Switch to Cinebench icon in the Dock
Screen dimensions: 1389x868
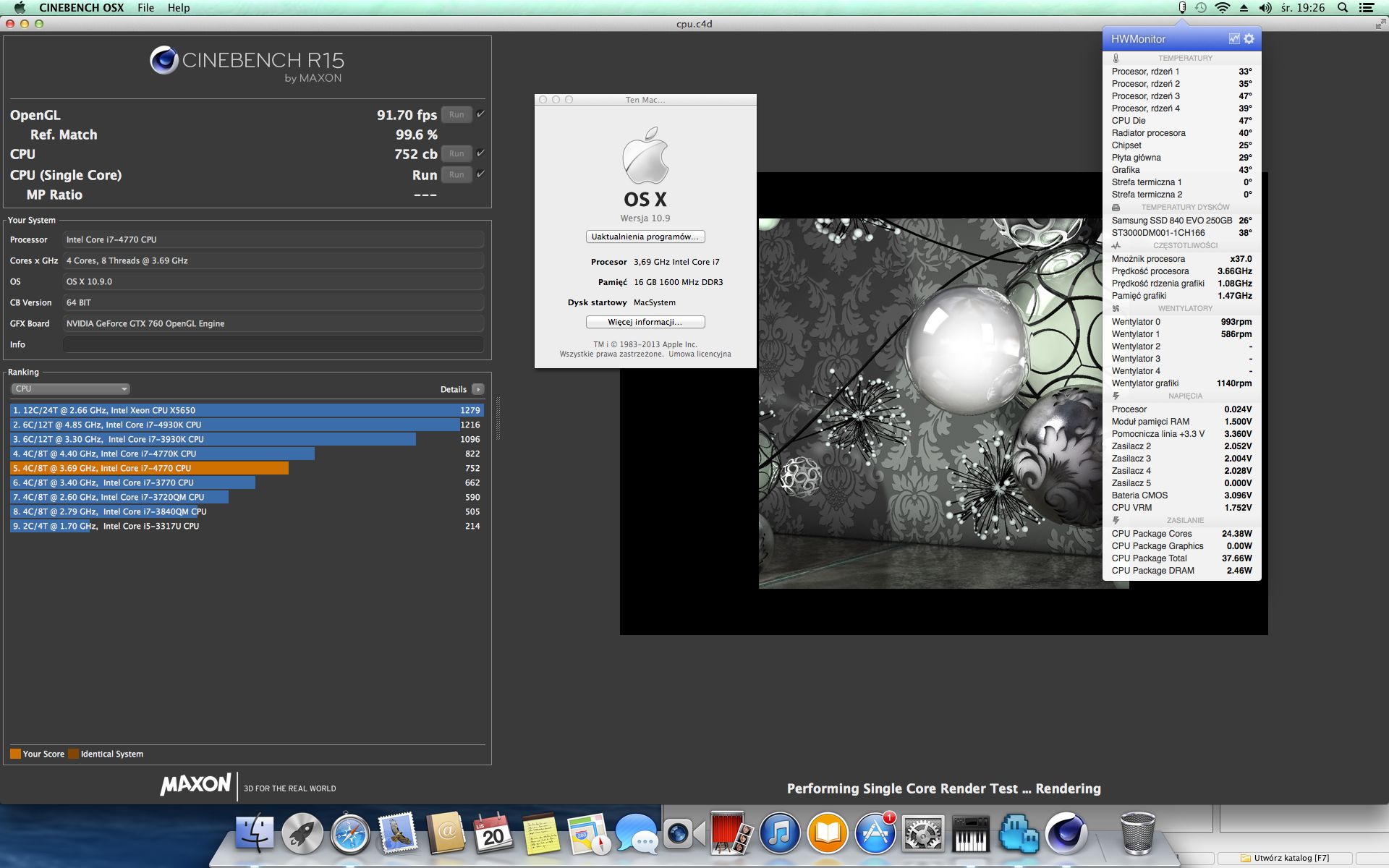1066,833
